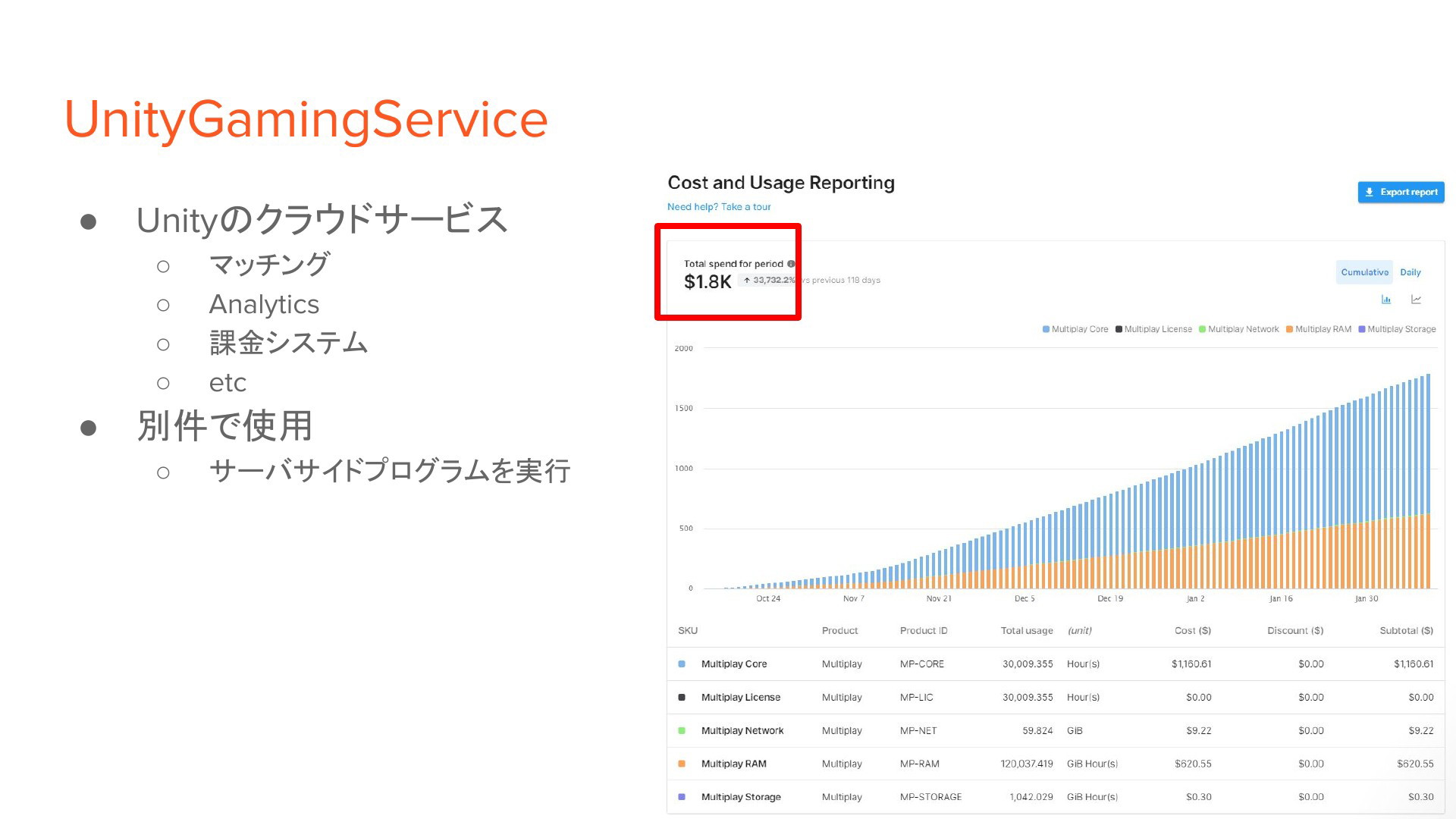This screenshot has width=1456, height=819.
Task: Click the black swatch in Multiplay License row
Action: click(682, 698)
